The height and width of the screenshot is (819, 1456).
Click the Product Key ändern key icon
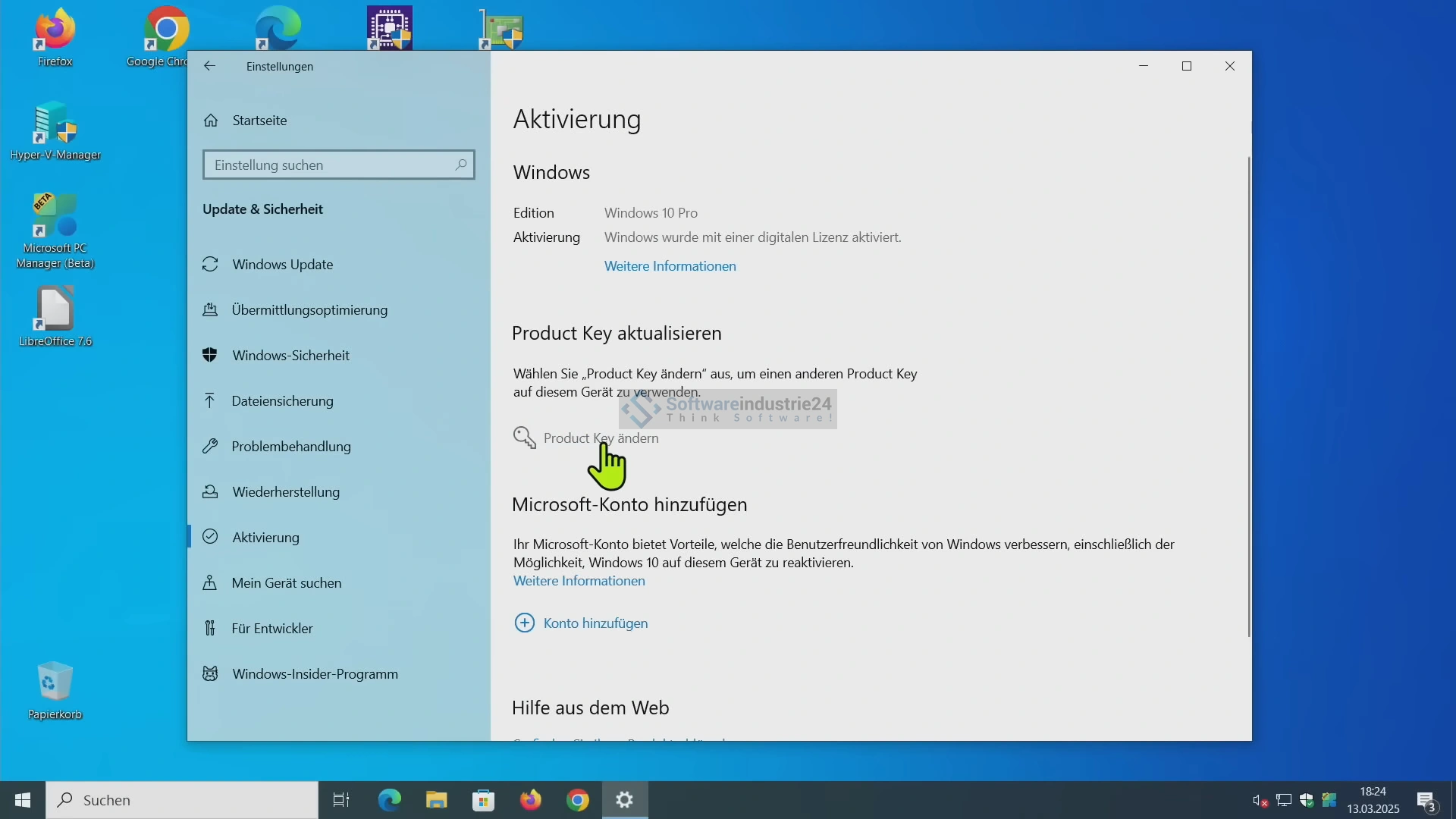tap(525, 438)
